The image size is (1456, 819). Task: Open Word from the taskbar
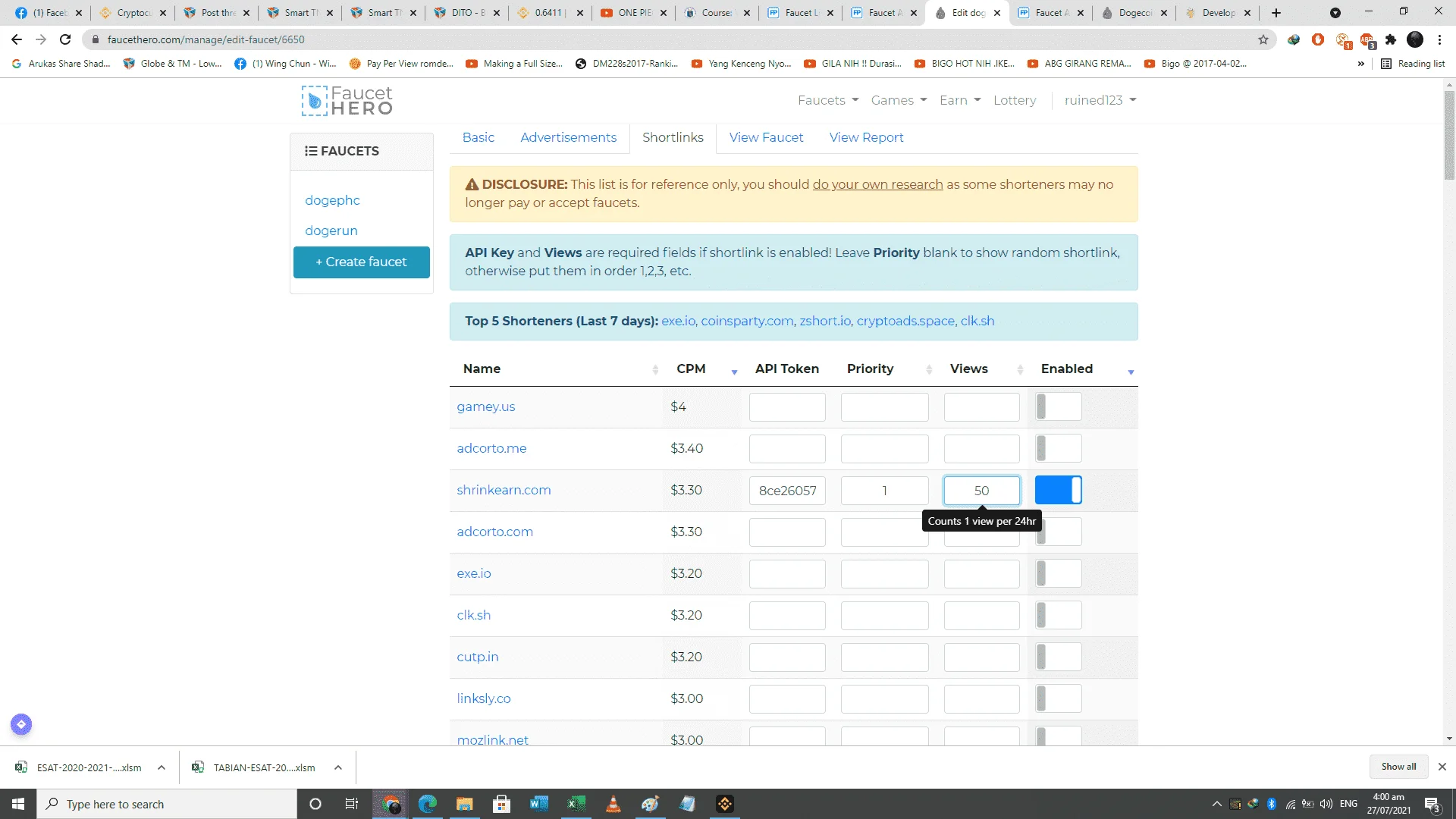538,804
